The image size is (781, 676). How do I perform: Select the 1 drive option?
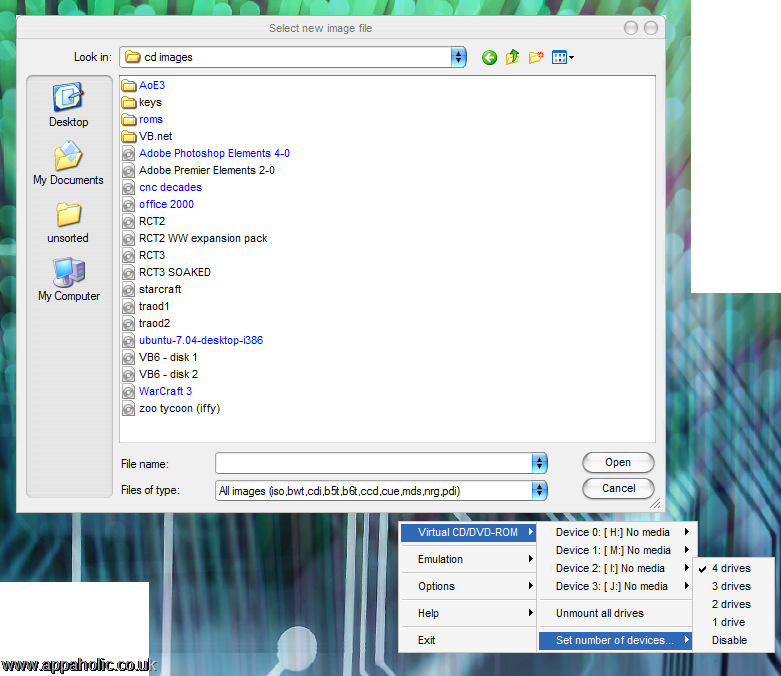click(734, 622)
